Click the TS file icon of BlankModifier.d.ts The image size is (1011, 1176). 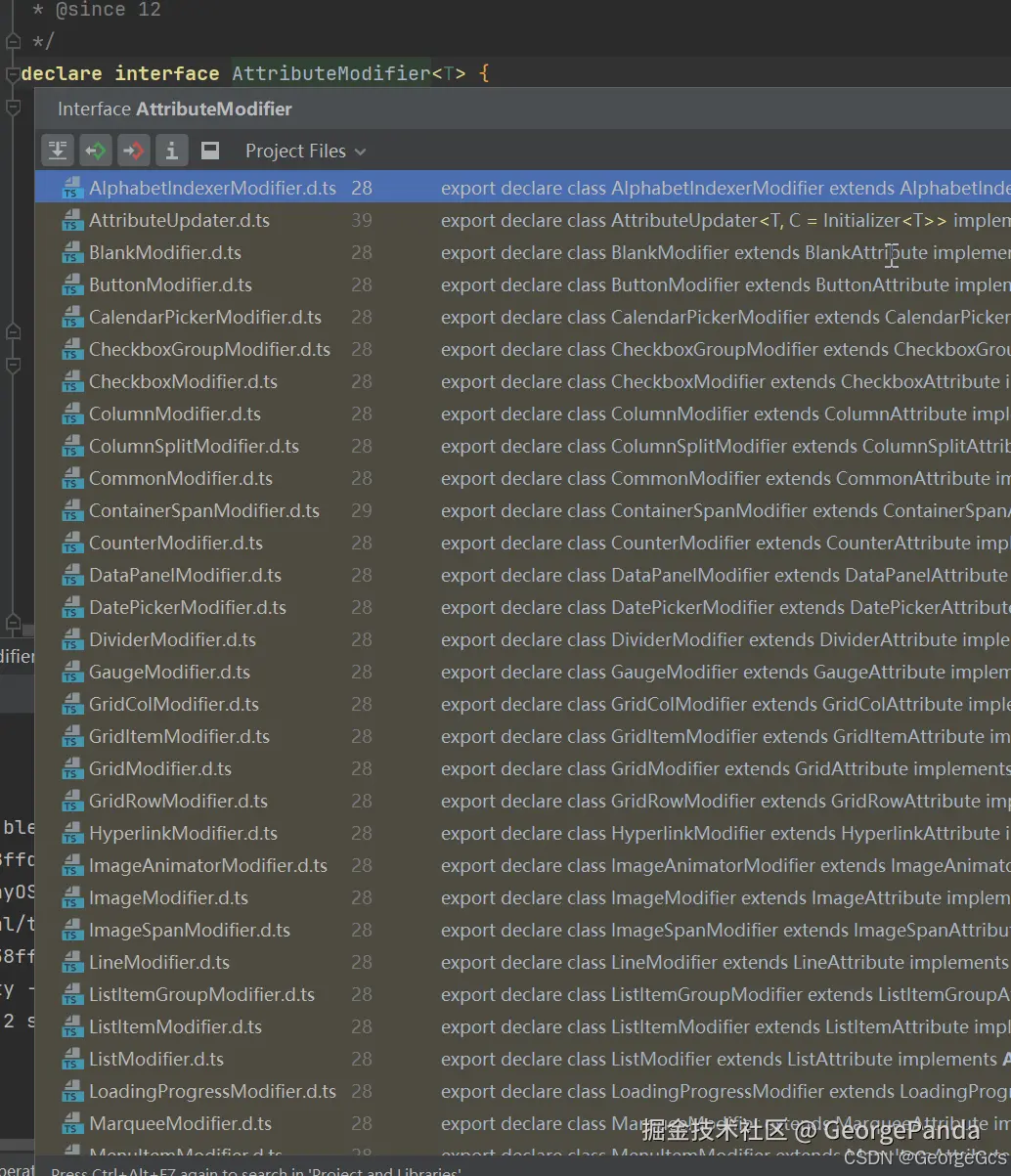coord(72,253)
